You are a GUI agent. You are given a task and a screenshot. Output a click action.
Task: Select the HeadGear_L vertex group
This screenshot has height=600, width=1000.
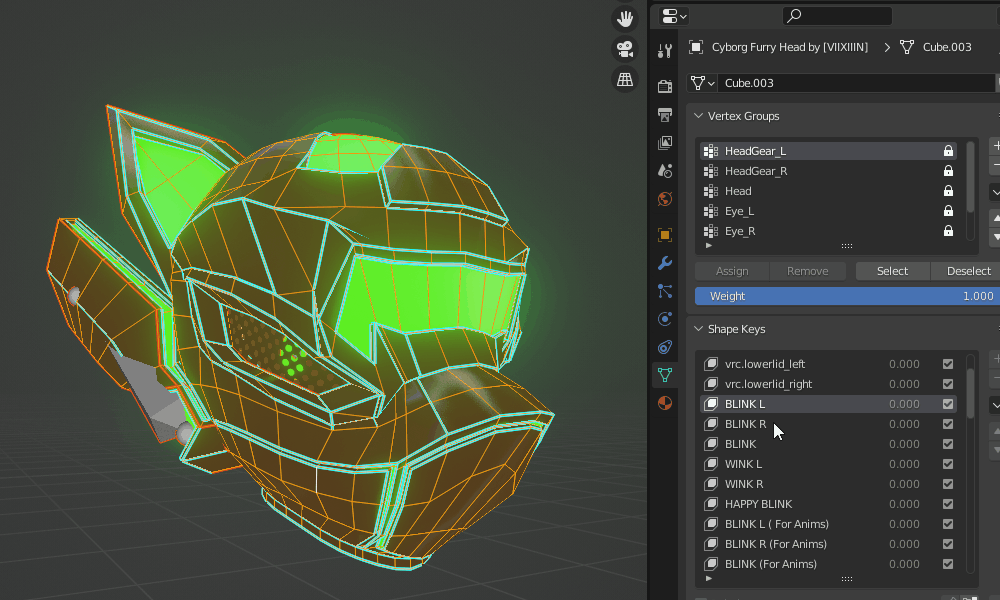point(828,151)
